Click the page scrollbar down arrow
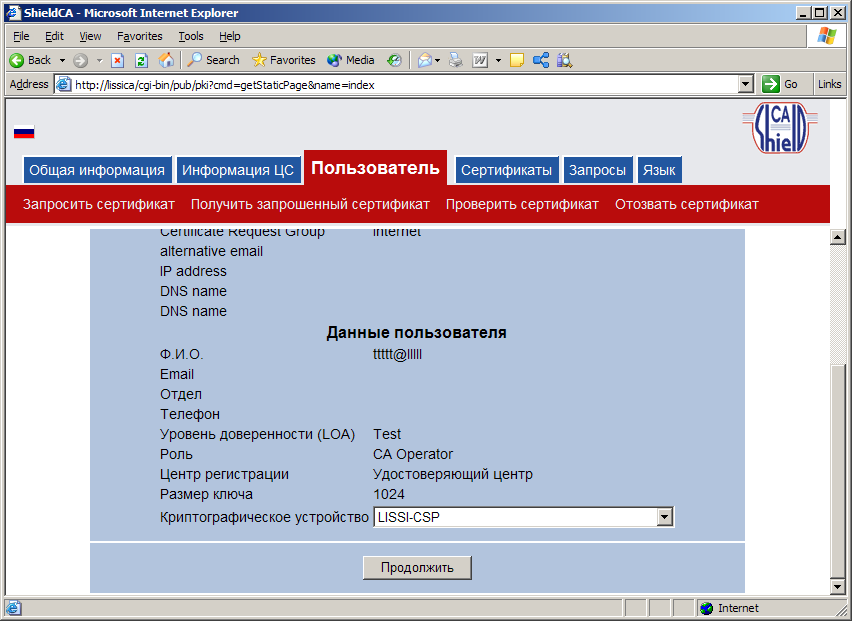Image resolution: width=852 pixels, height=621 pixels. [x=838, y=585]
